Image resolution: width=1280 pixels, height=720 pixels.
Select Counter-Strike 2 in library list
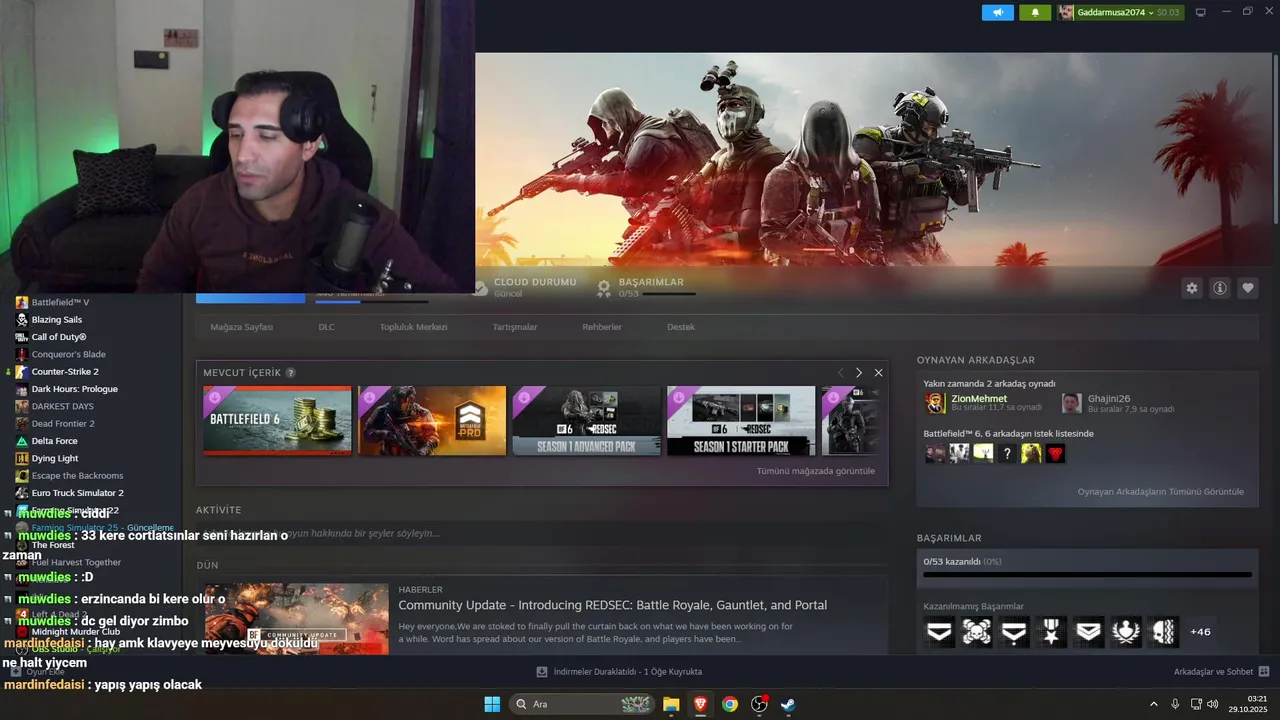coord(65,372)
